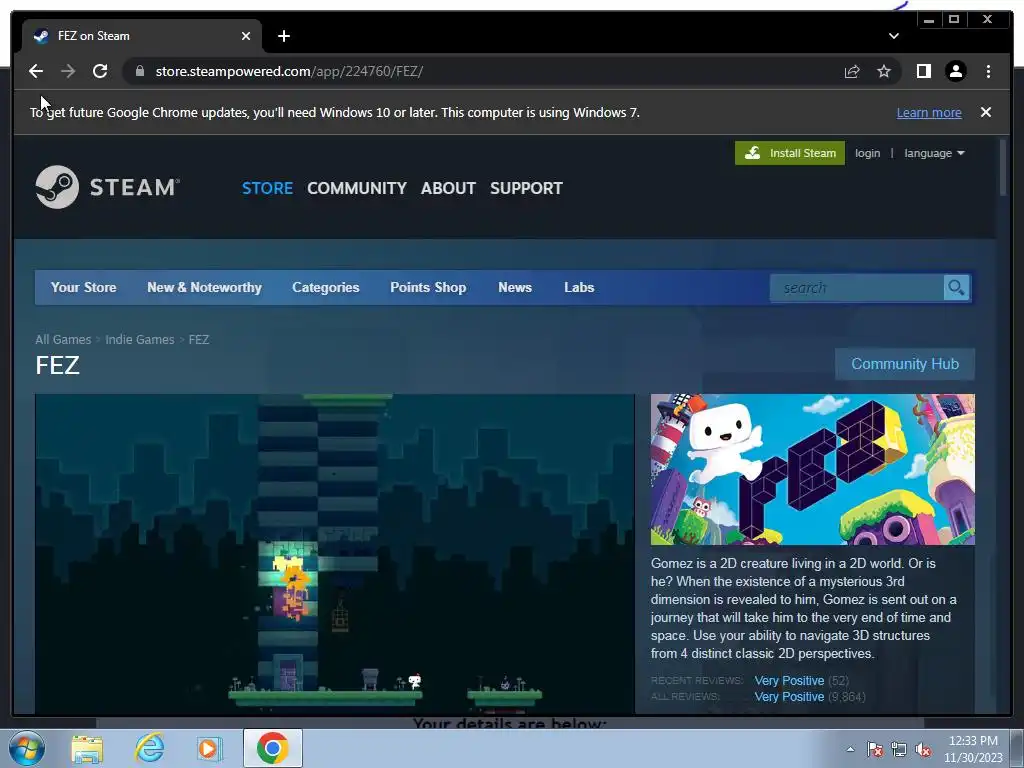Image resolution: width=1024 pixels, height=768 pixels.
Task: Open the Windows Start button
Action: [27, 748]
